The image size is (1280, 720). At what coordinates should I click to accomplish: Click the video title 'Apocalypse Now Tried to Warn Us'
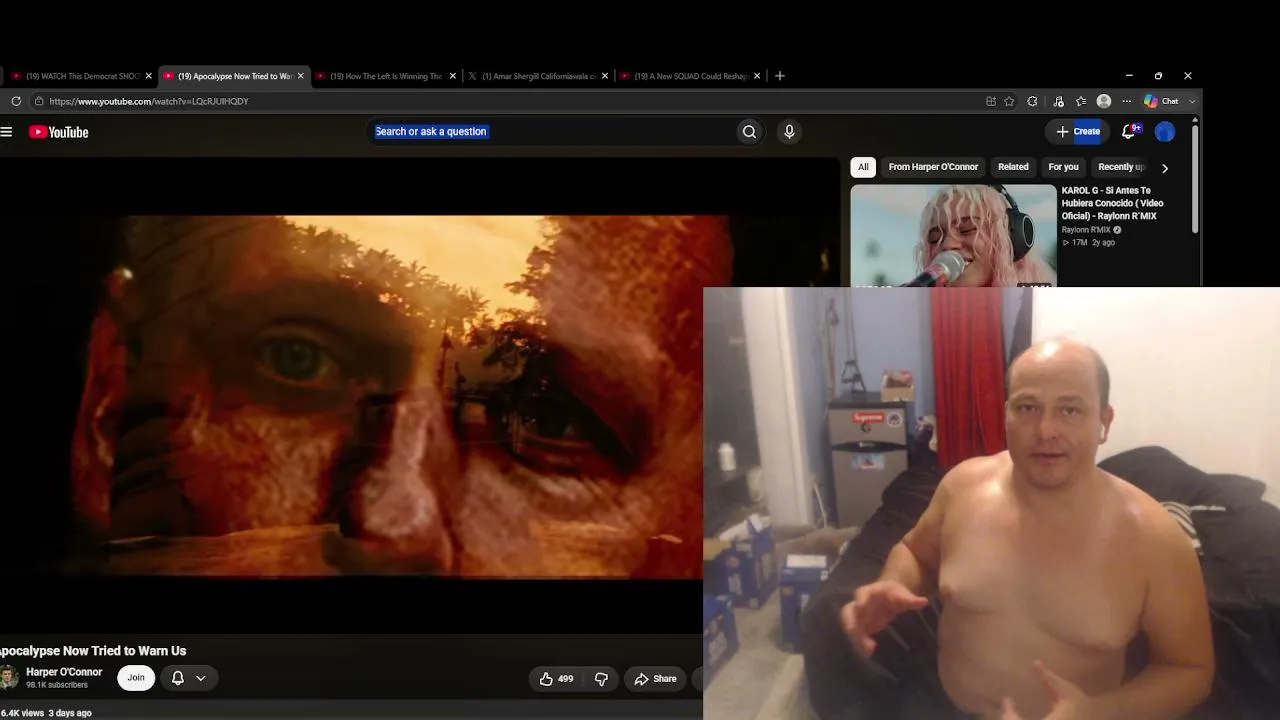pyautogui.click(x=93, y=651)
